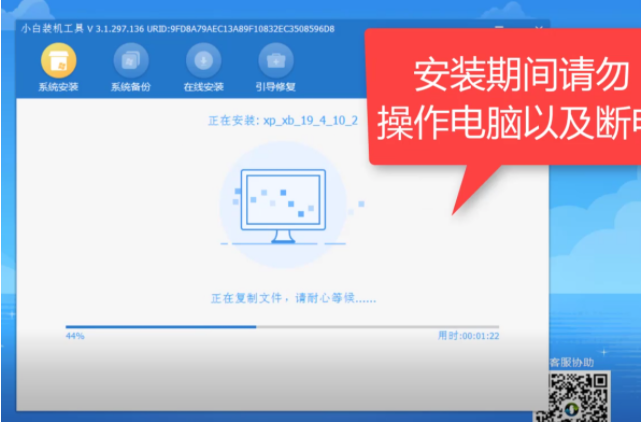Click the 用时 elapsed time readout
Image resolution: width=642 pixels, height=423 pixels.
coord(468,337)
